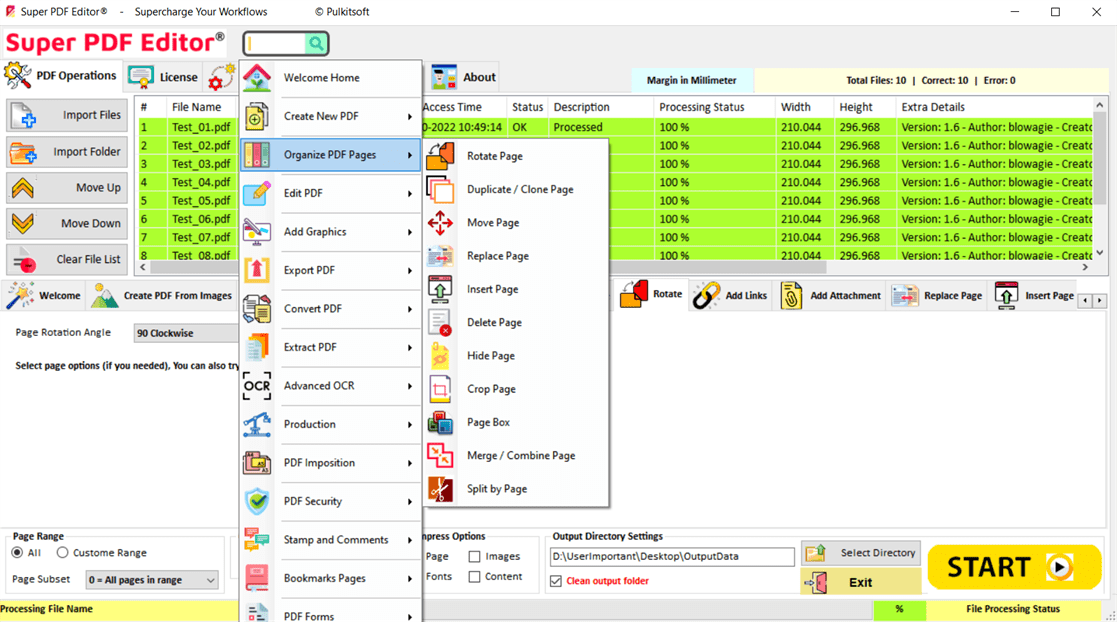Select the All page range radio button
Viewport: 1117px width, 622px height.
18,553
